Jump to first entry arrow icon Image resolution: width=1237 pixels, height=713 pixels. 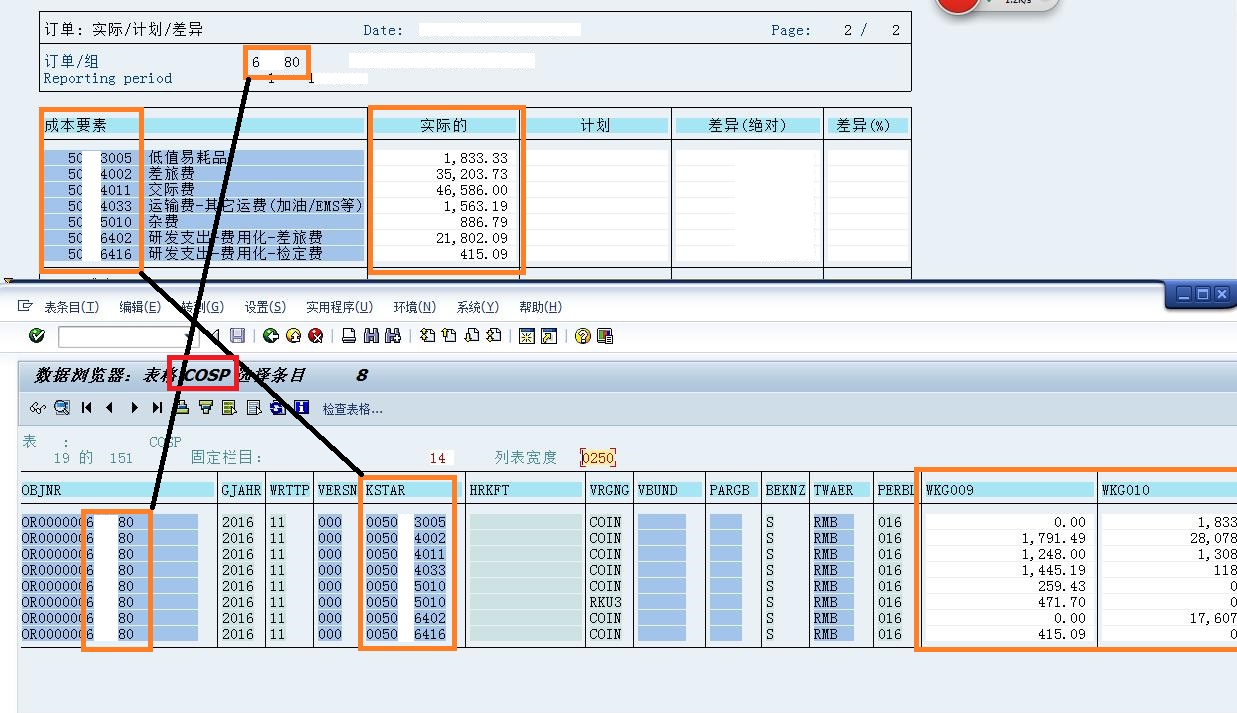click(x=87, y=407)
